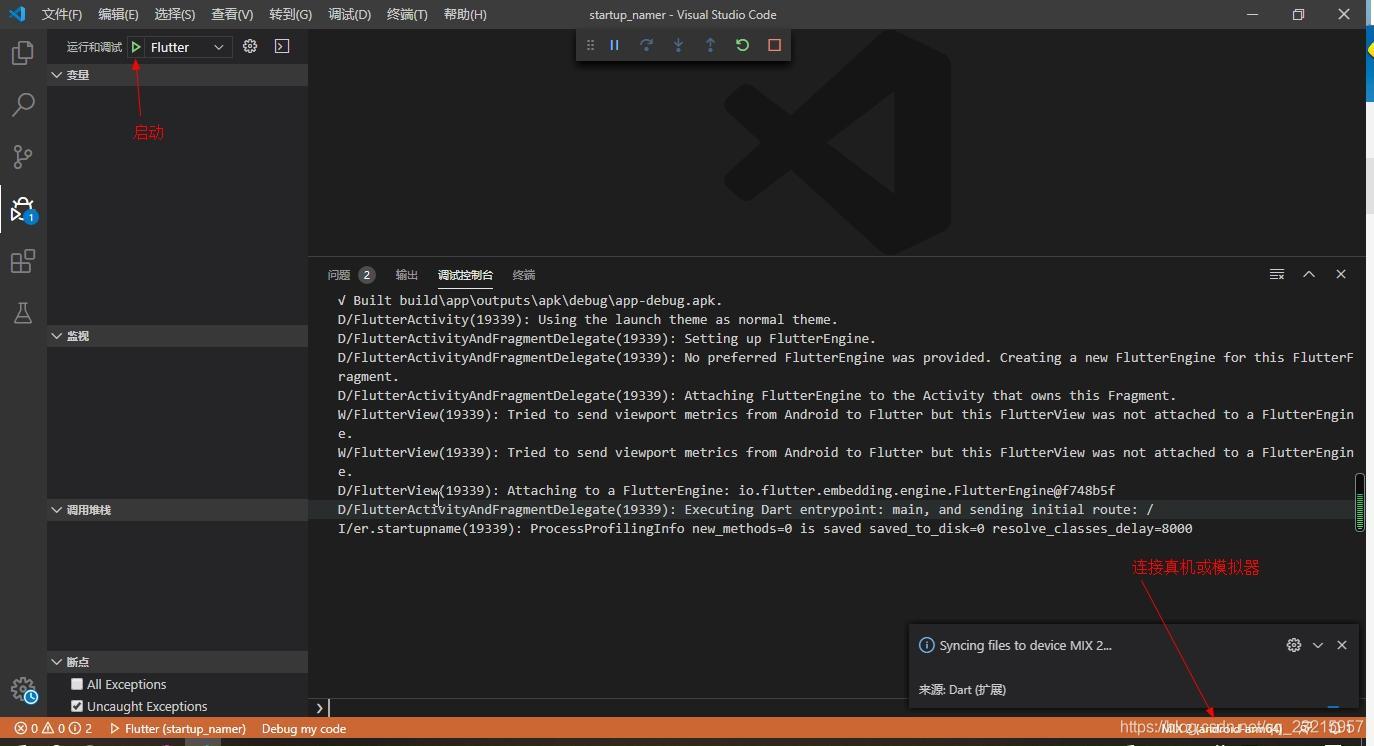Open the 调试(D) menu
This screenshot has height=746, width=1374.
[x=349, y=14]
